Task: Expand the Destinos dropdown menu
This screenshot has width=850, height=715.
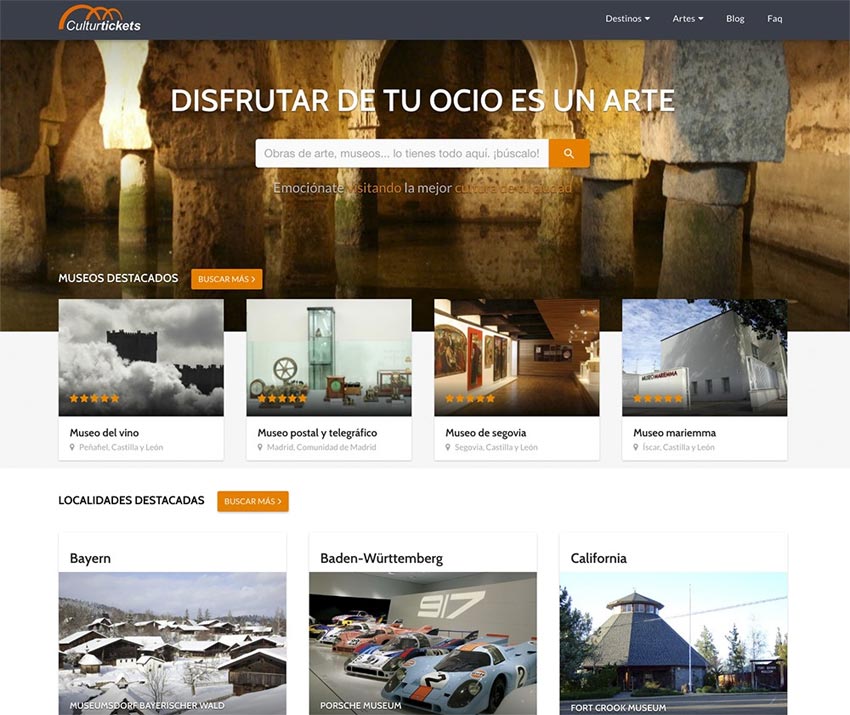Action: click(x=627, y=19)
